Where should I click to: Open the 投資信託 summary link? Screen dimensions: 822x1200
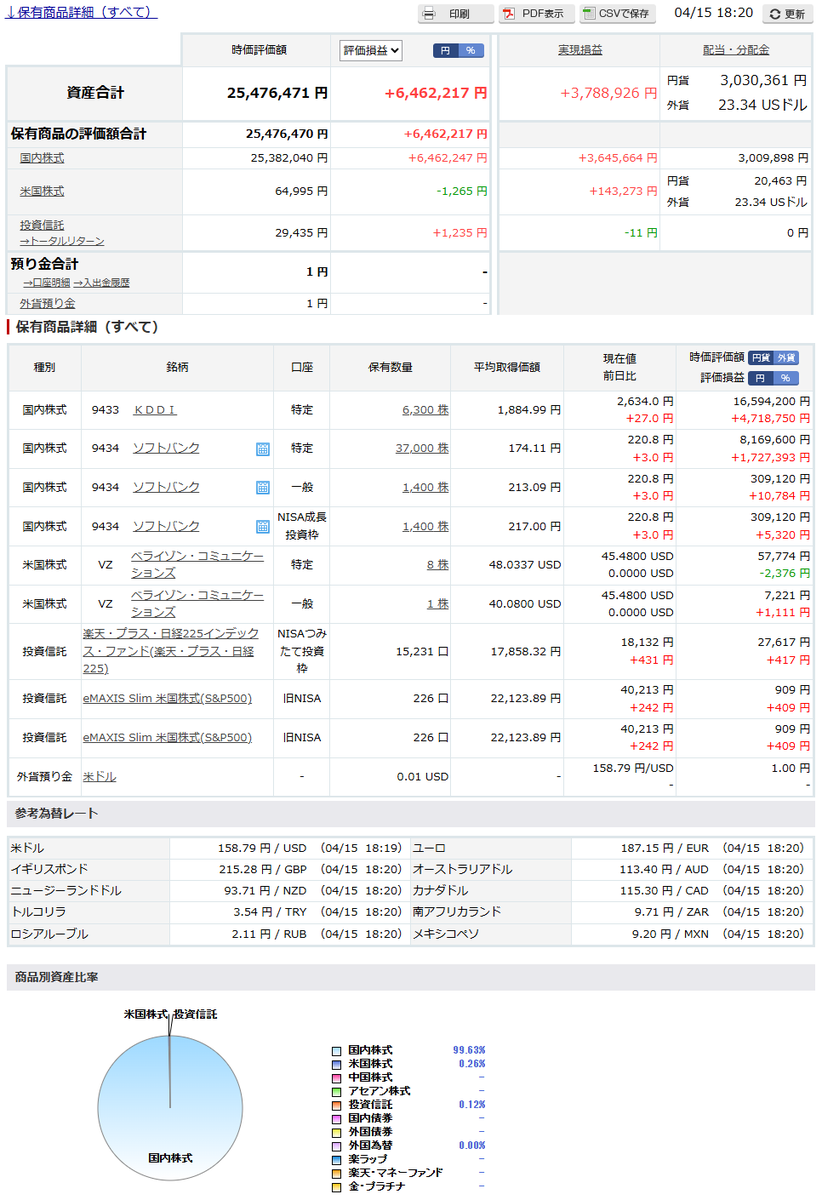[x=42, y=225]
